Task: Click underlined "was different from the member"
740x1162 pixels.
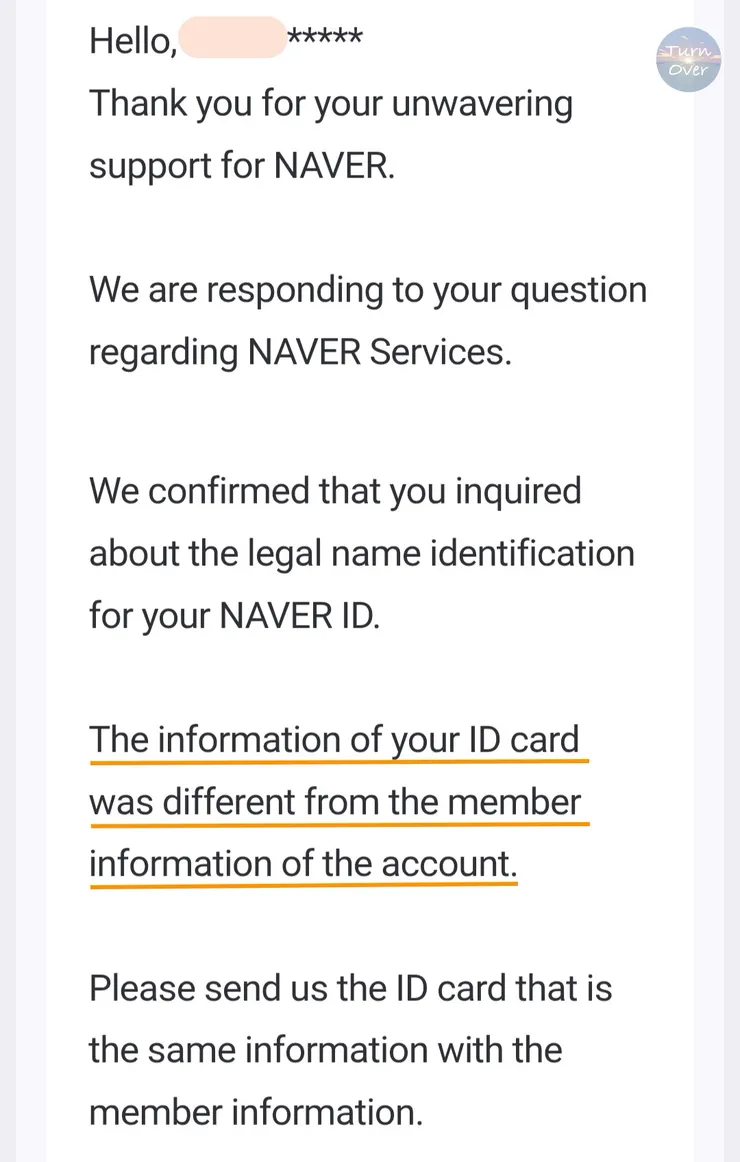Action: pyautogui.click(x=335, y=802)
